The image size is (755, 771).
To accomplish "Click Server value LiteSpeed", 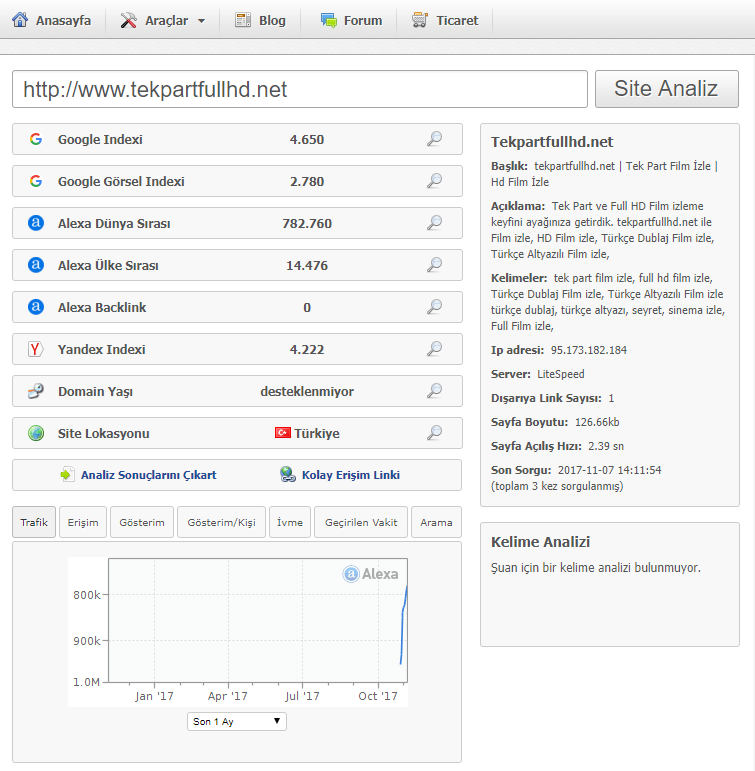I will [x=561, y=374].
